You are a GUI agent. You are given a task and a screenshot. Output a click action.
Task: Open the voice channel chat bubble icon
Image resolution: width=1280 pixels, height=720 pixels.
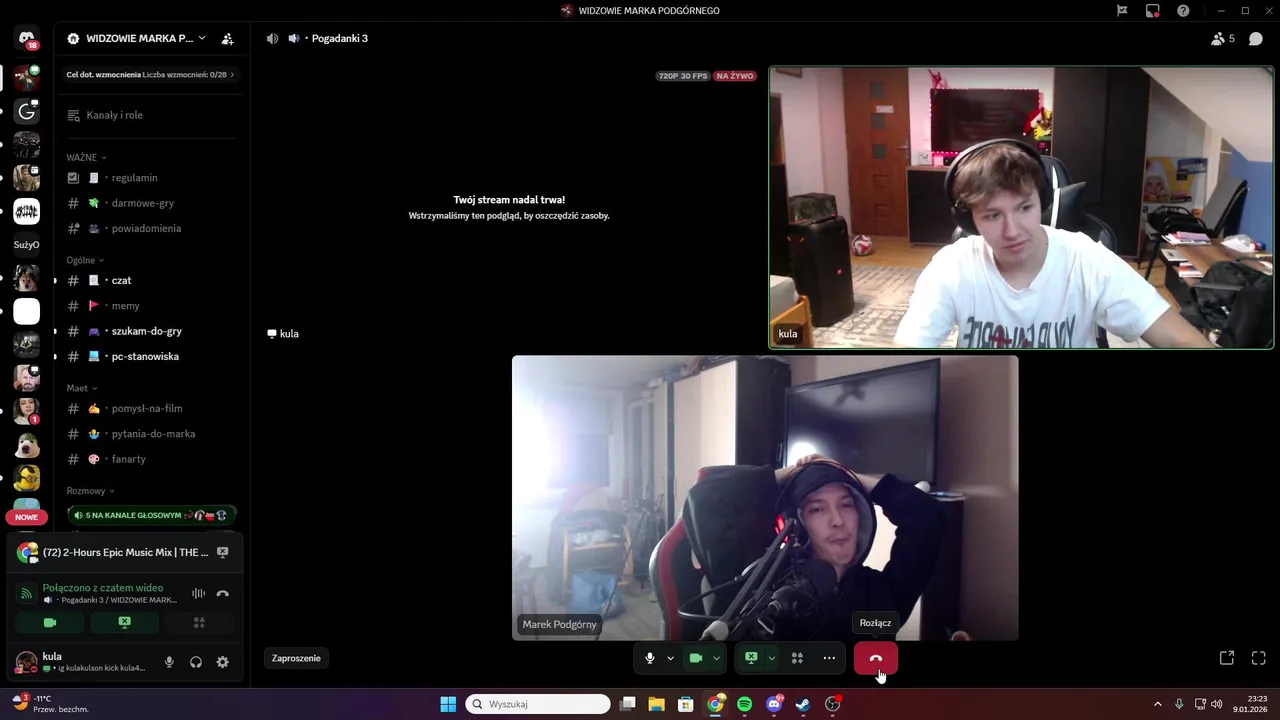click(x=1256, y=39)
